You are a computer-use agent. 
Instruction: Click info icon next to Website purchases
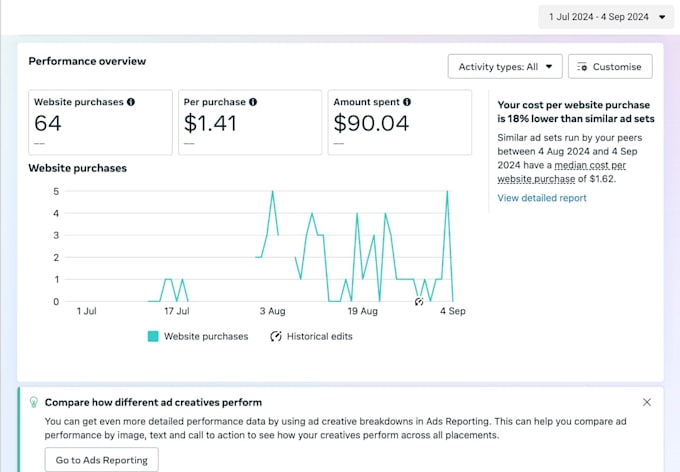pyautogui.click(x=131, y=102)
